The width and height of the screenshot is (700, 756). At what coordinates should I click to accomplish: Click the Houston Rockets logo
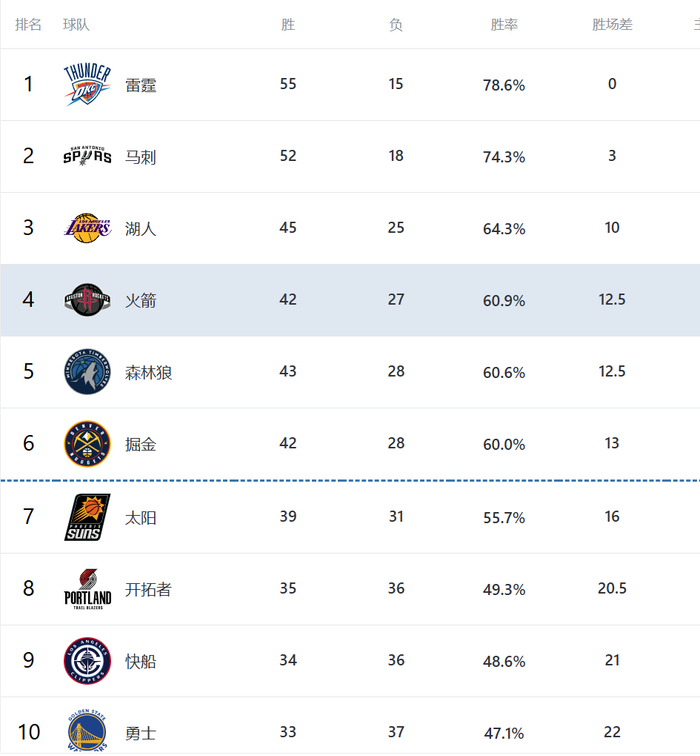click(x=87, y=300)
